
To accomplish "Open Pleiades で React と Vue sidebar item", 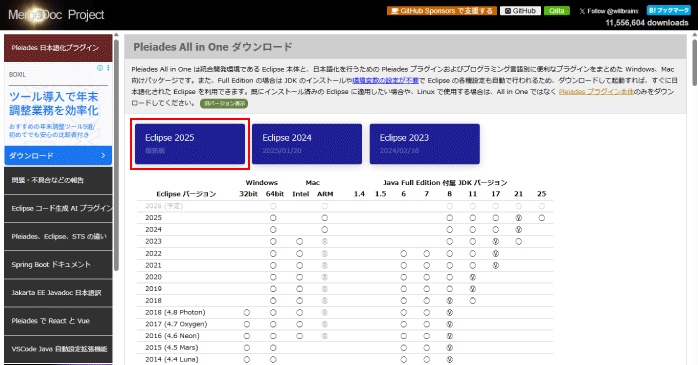I will [58, 320].
